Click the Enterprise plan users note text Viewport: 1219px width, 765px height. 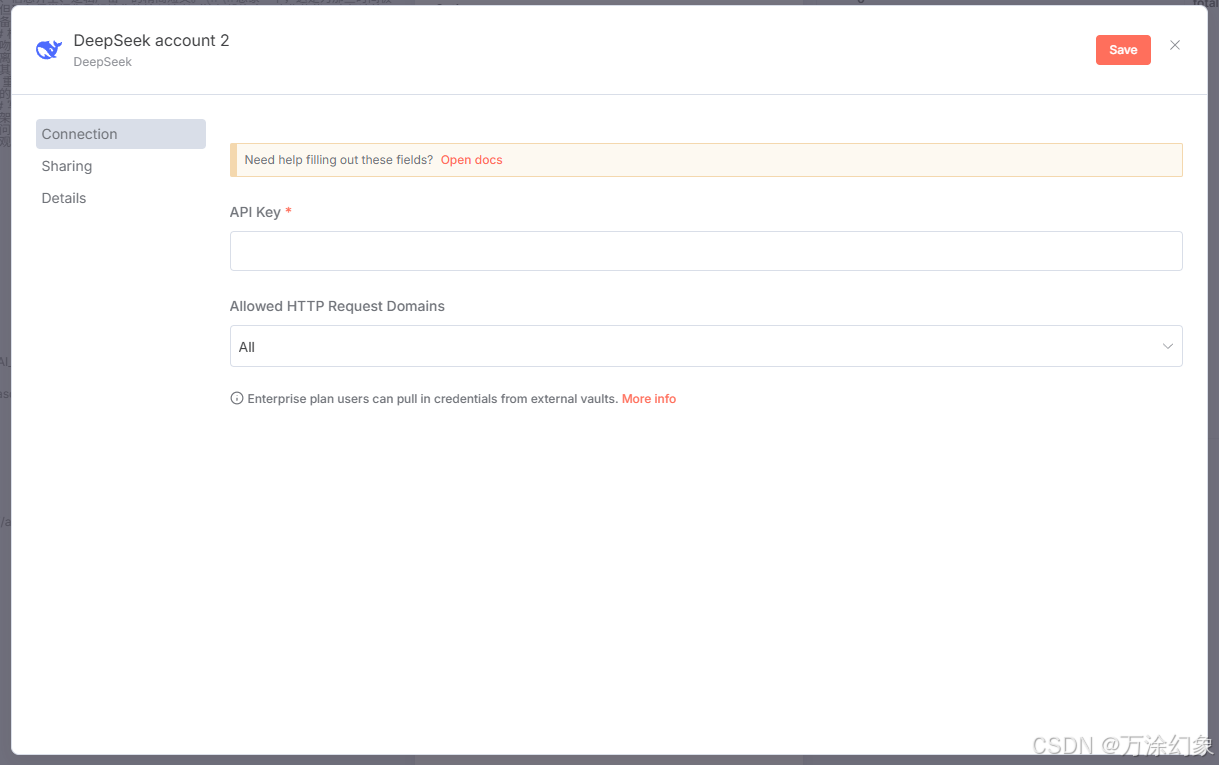[x=432, y=398]
